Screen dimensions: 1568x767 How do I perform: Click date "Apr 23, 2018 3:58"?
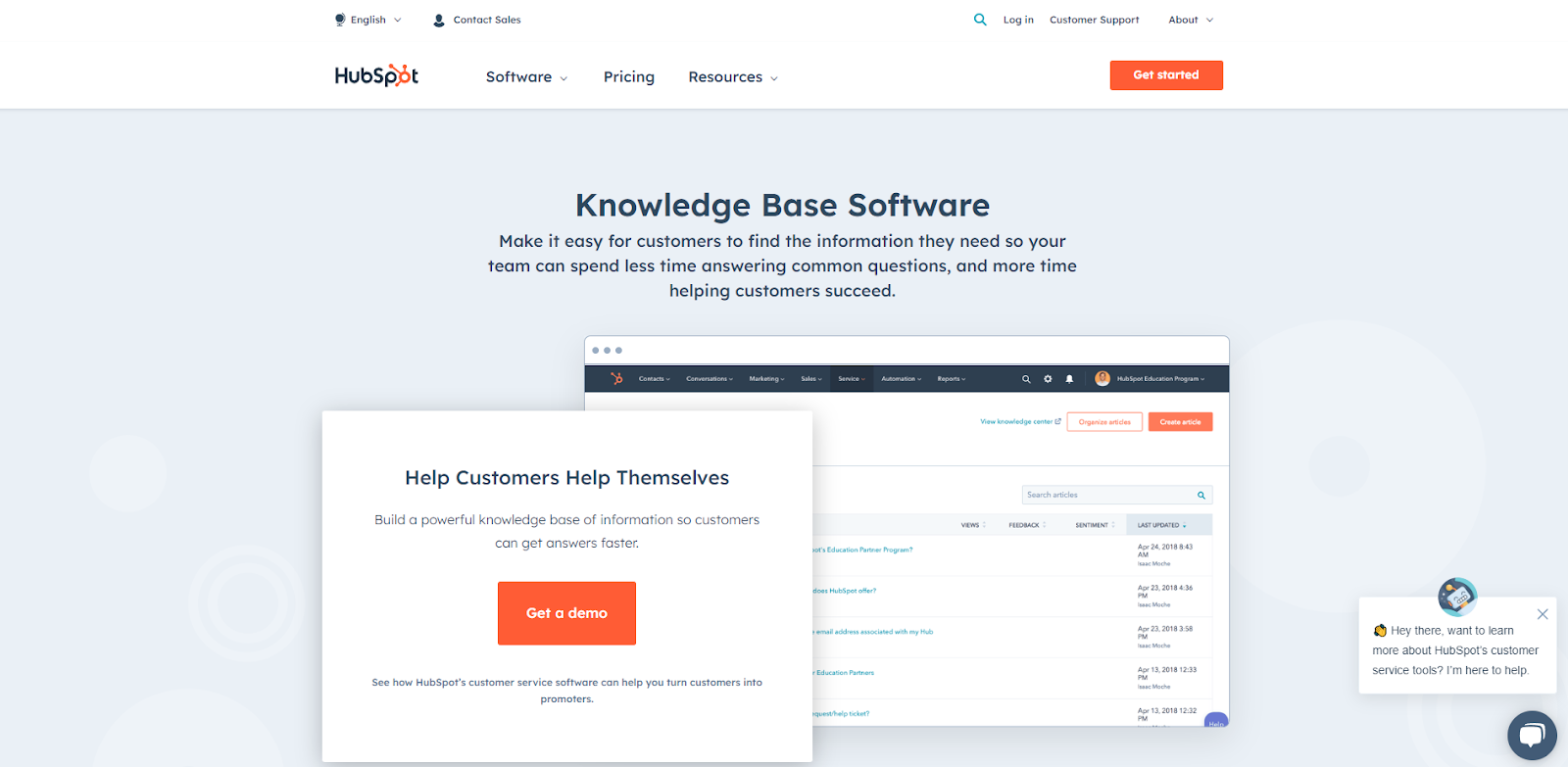1165,630
